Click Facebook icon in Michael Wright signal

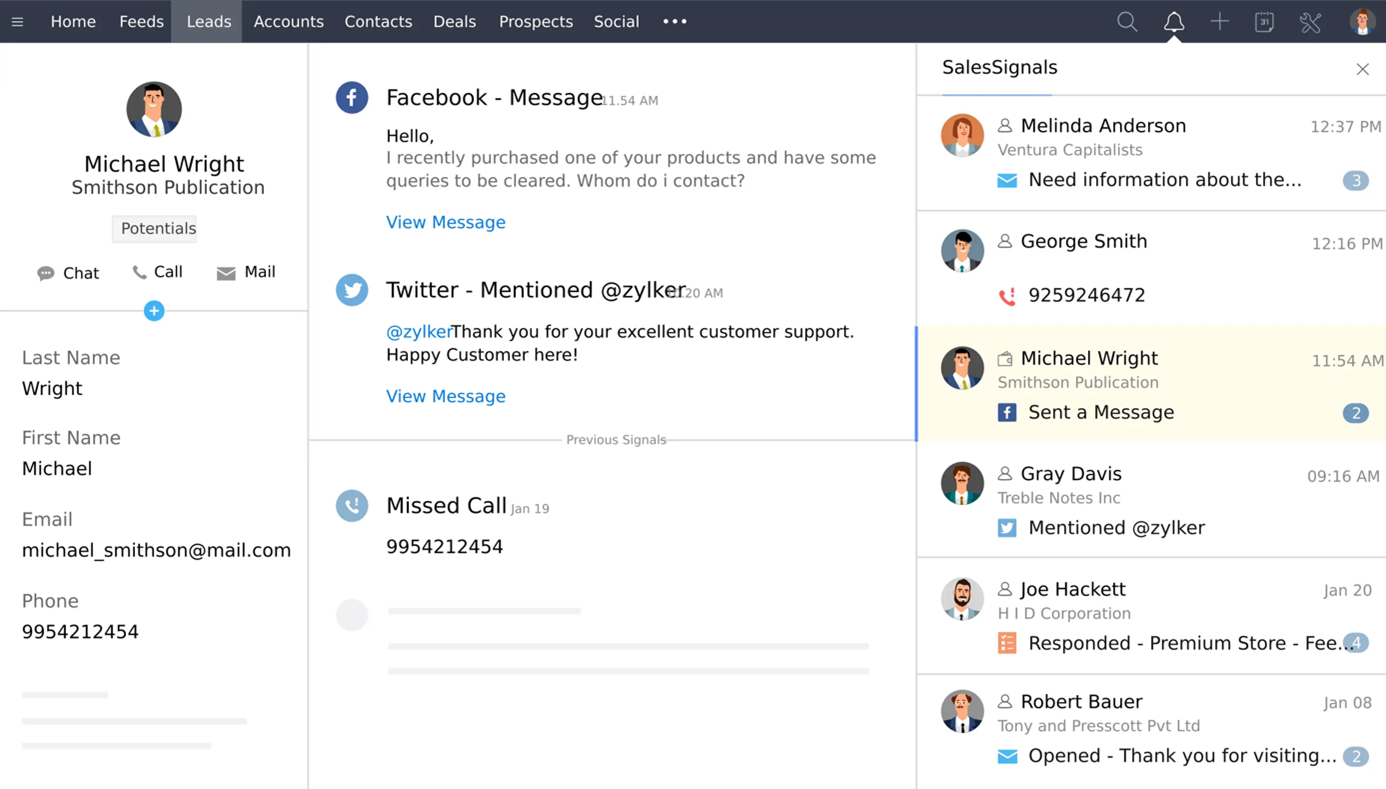click(1007, 412)
